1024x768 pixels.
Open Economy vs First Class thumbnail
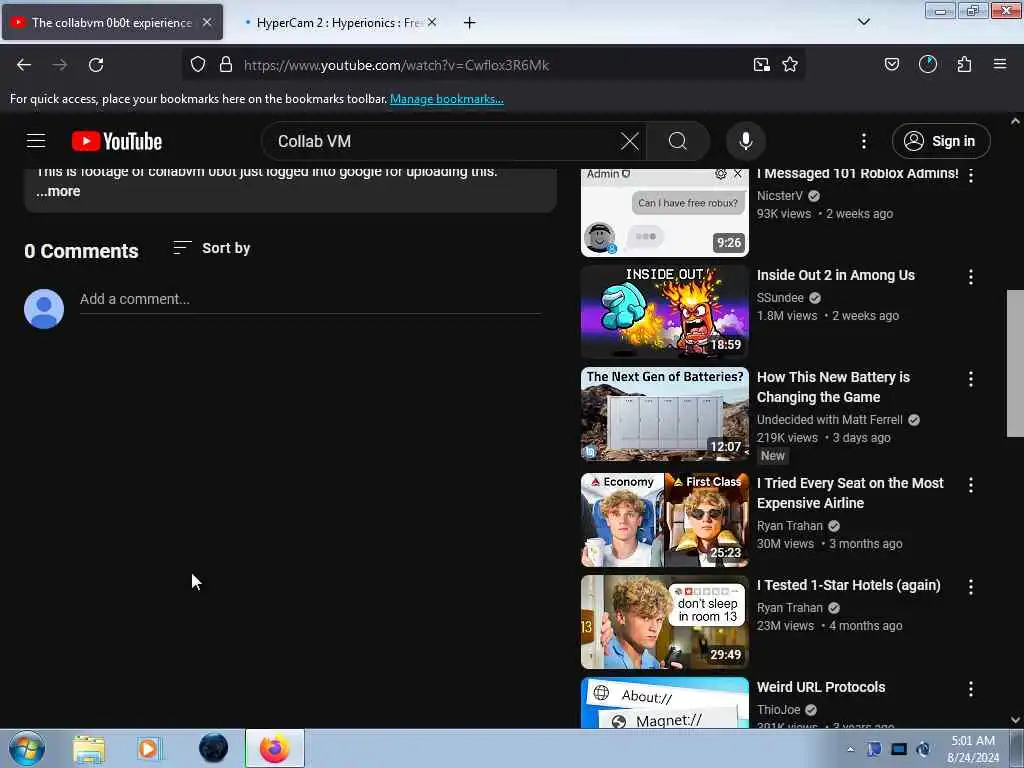[x=665, y=520]
